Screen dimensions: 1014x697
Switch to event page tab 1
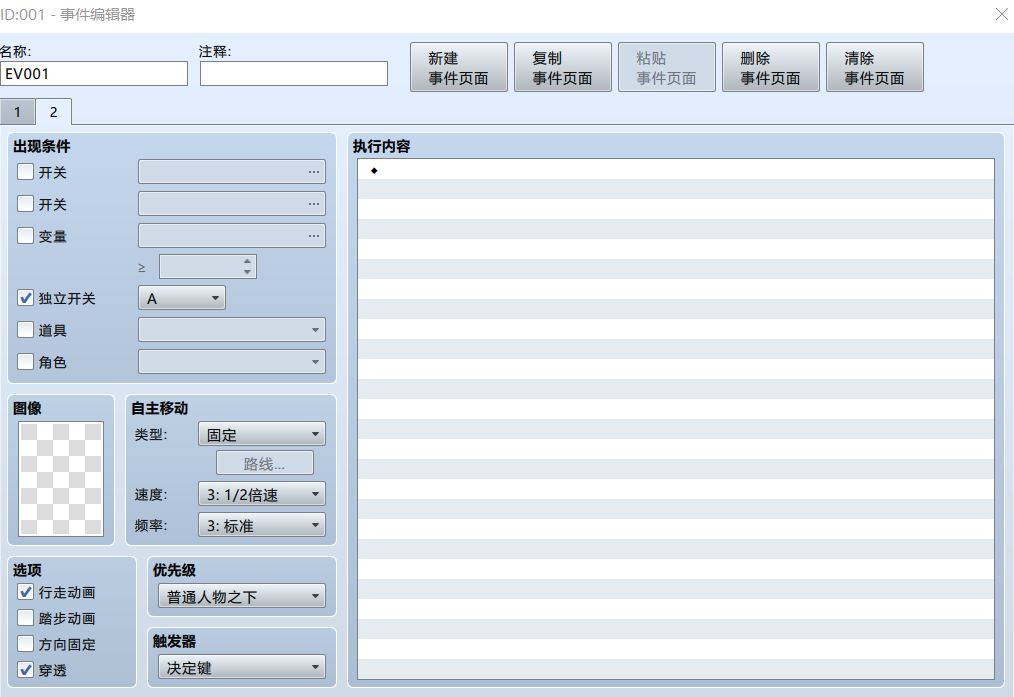[x=17, y=112]
